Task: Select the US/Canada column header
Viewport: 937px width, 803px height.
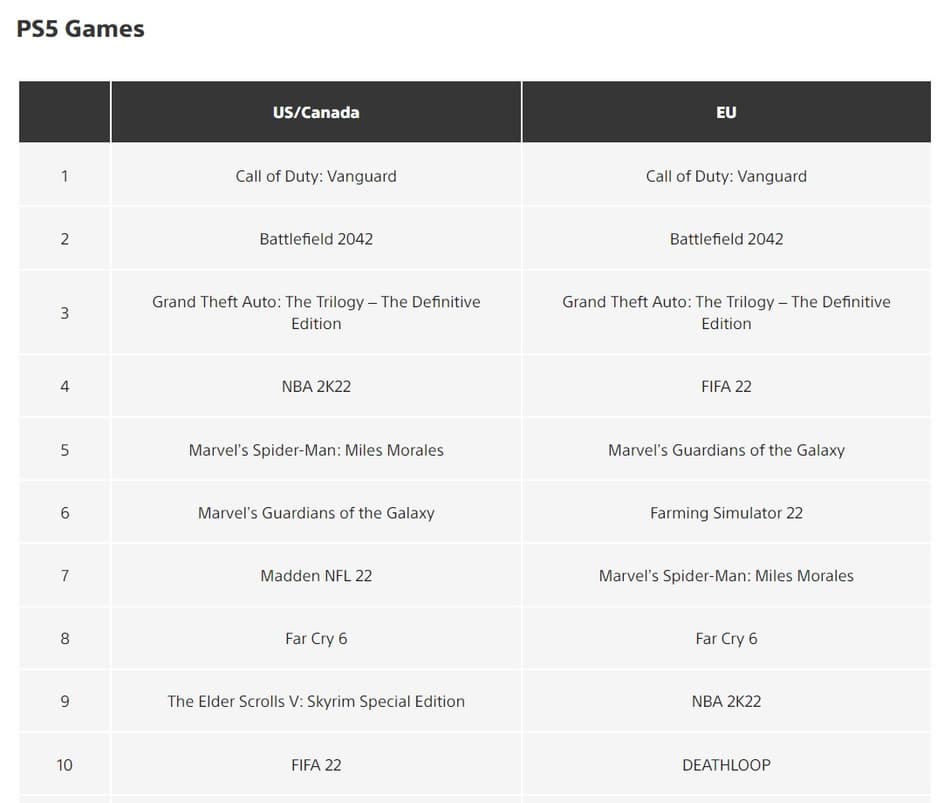Action: [x=316, y=113]
